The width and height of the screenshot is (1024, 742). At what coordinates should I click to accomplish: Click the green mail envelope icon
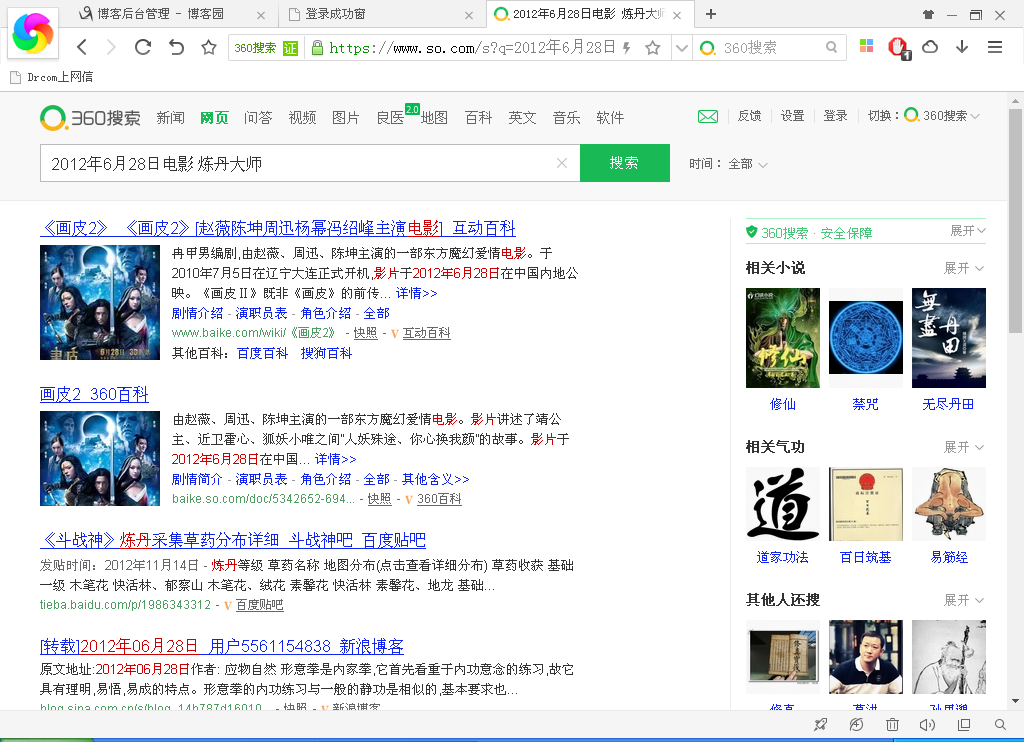708,116
